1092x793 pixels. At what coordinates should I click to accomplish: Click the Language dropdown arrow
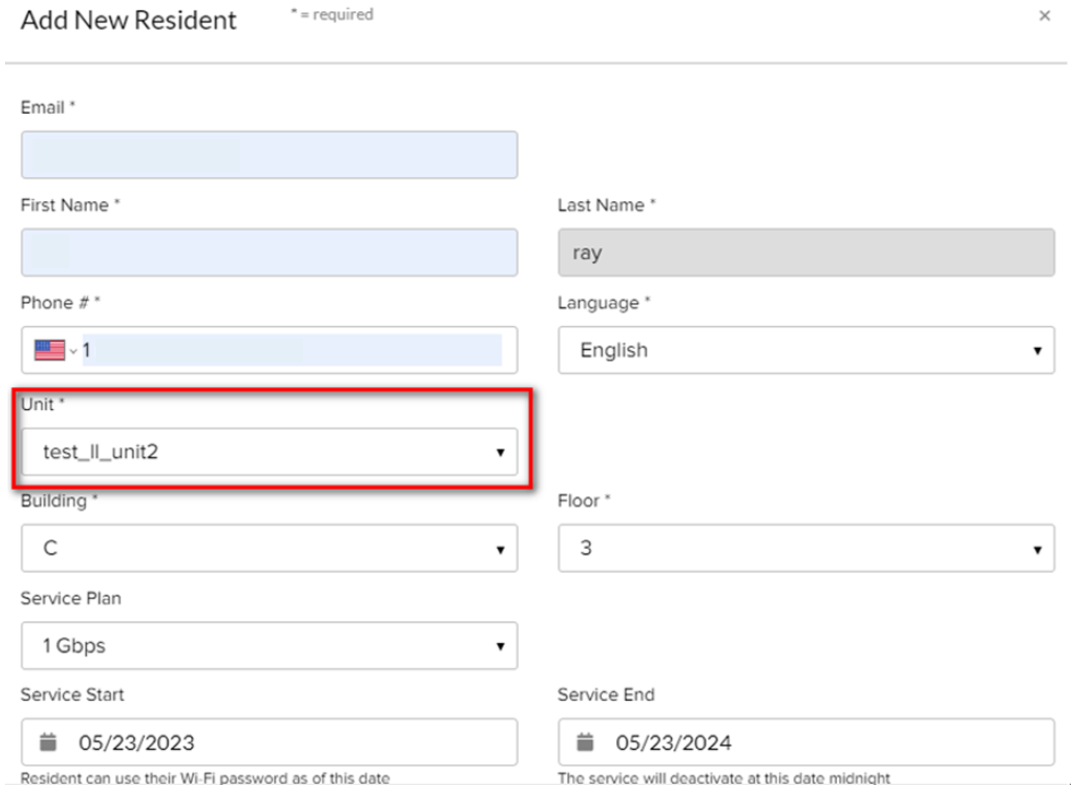1037,351
